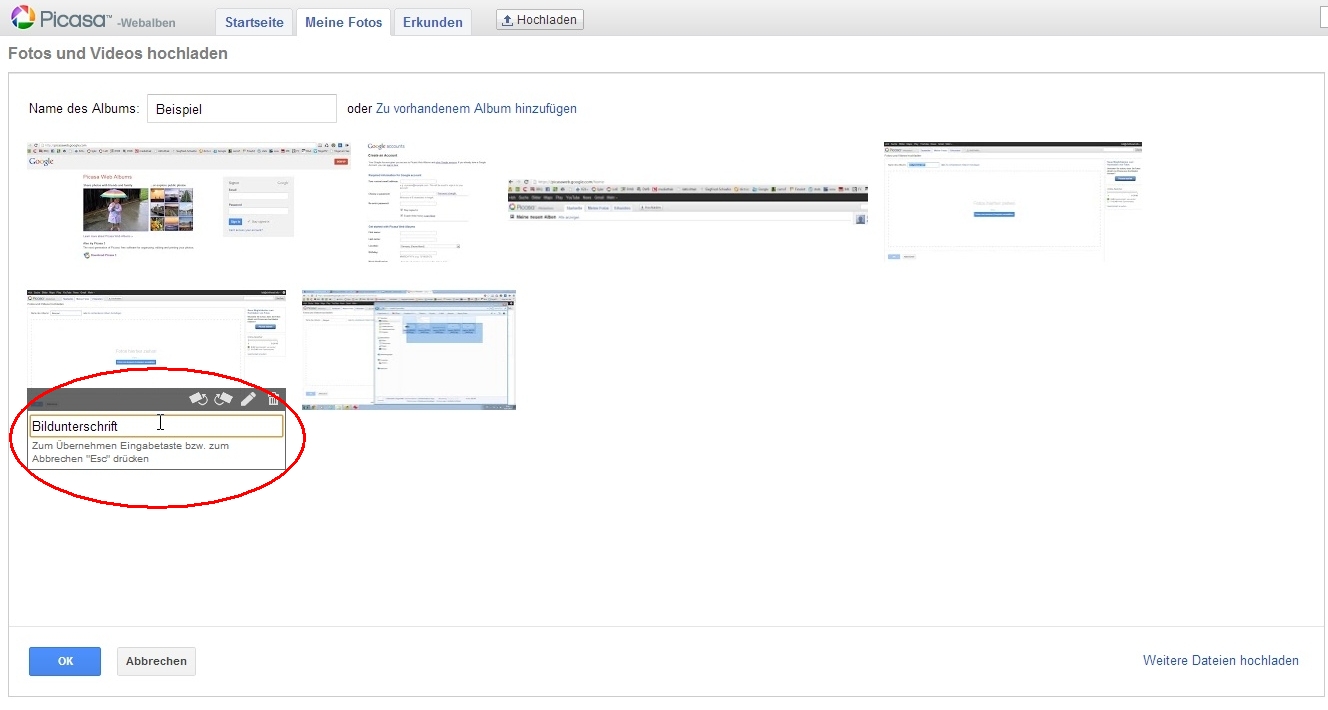
Task: Click the pencil edit caption icon
Action: pyautogui.click(x=248, y=399)
